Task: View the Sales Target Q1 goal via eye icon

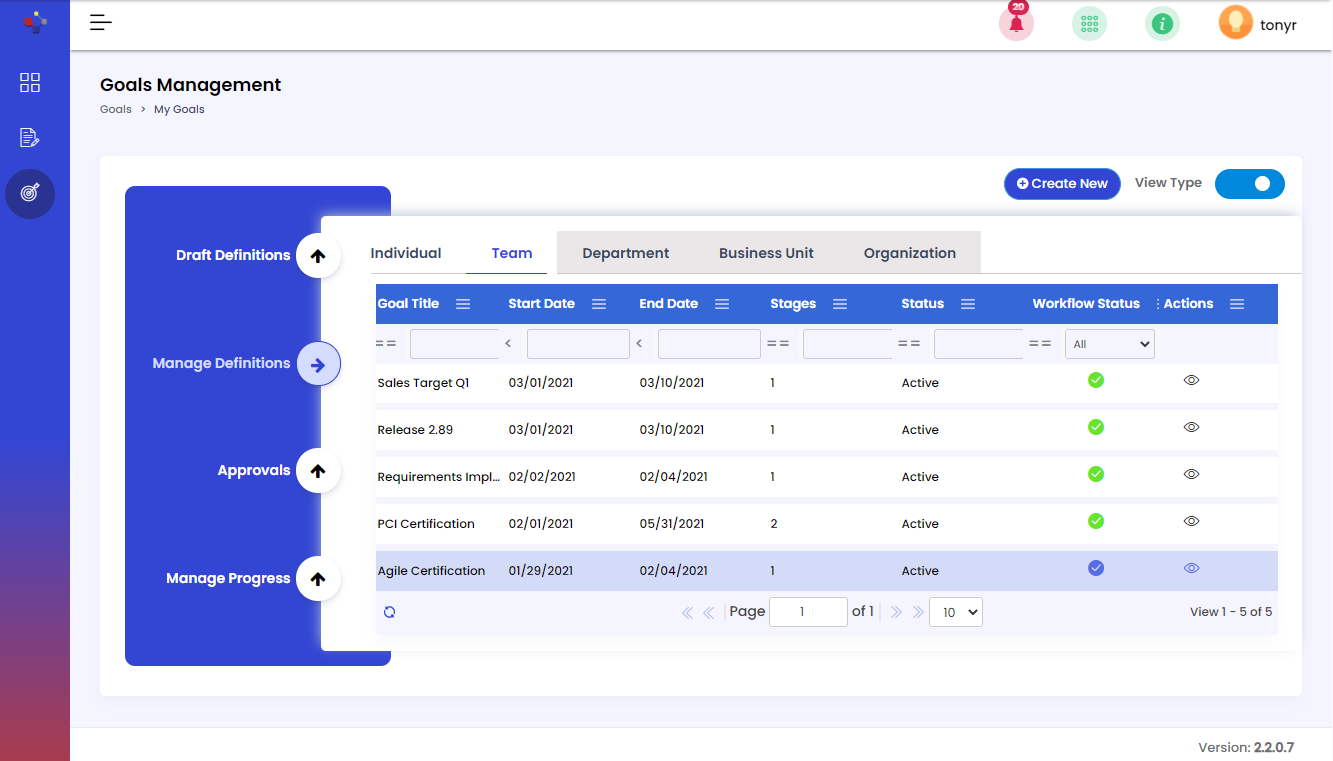Action: tap(1191, 380)
